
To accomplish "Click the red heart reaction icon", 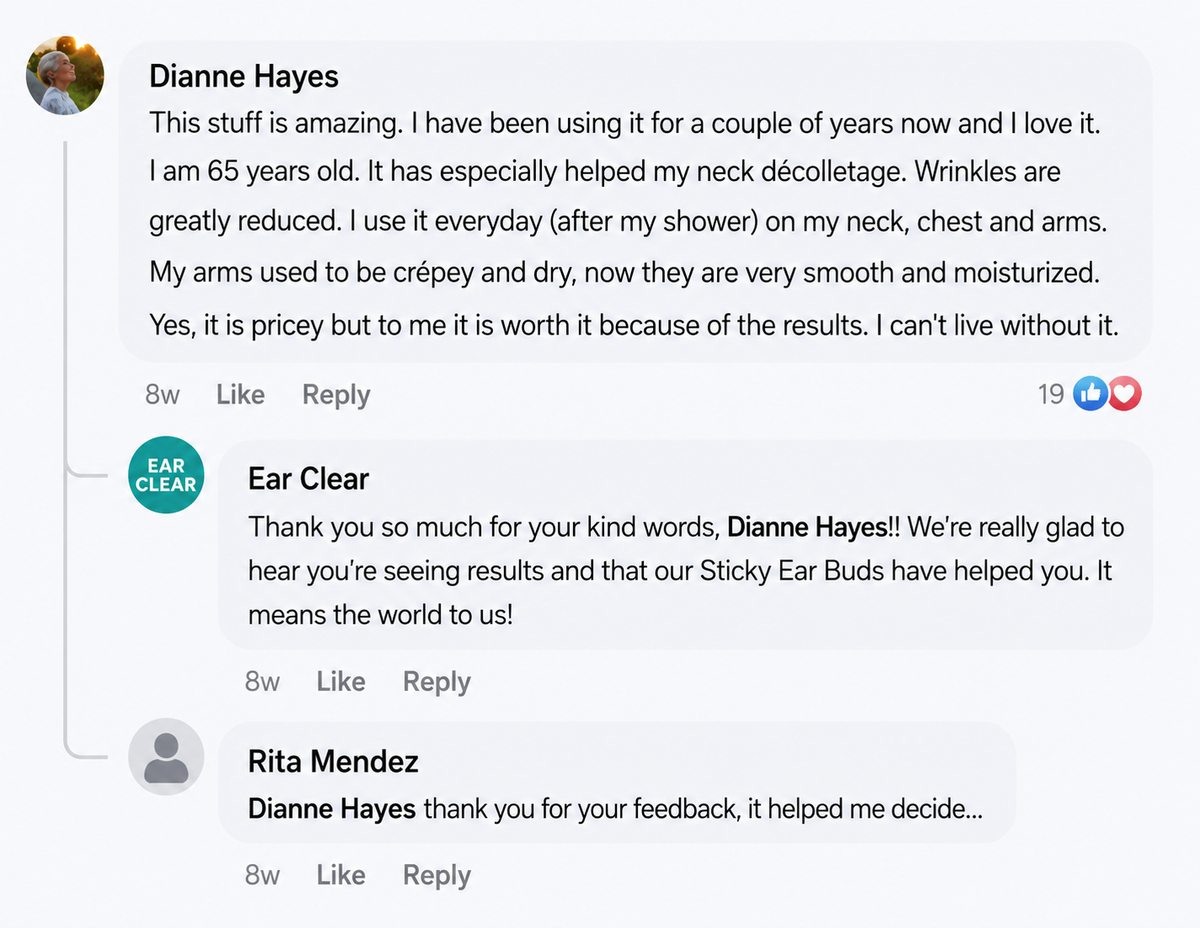I will coord(1125,394).
